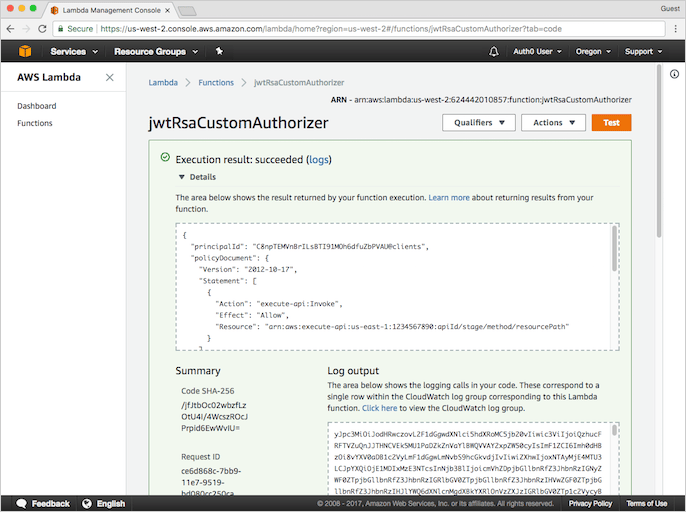Close the Lambda Management Console tab
The image size is (686, 512).
click(167, 10)
